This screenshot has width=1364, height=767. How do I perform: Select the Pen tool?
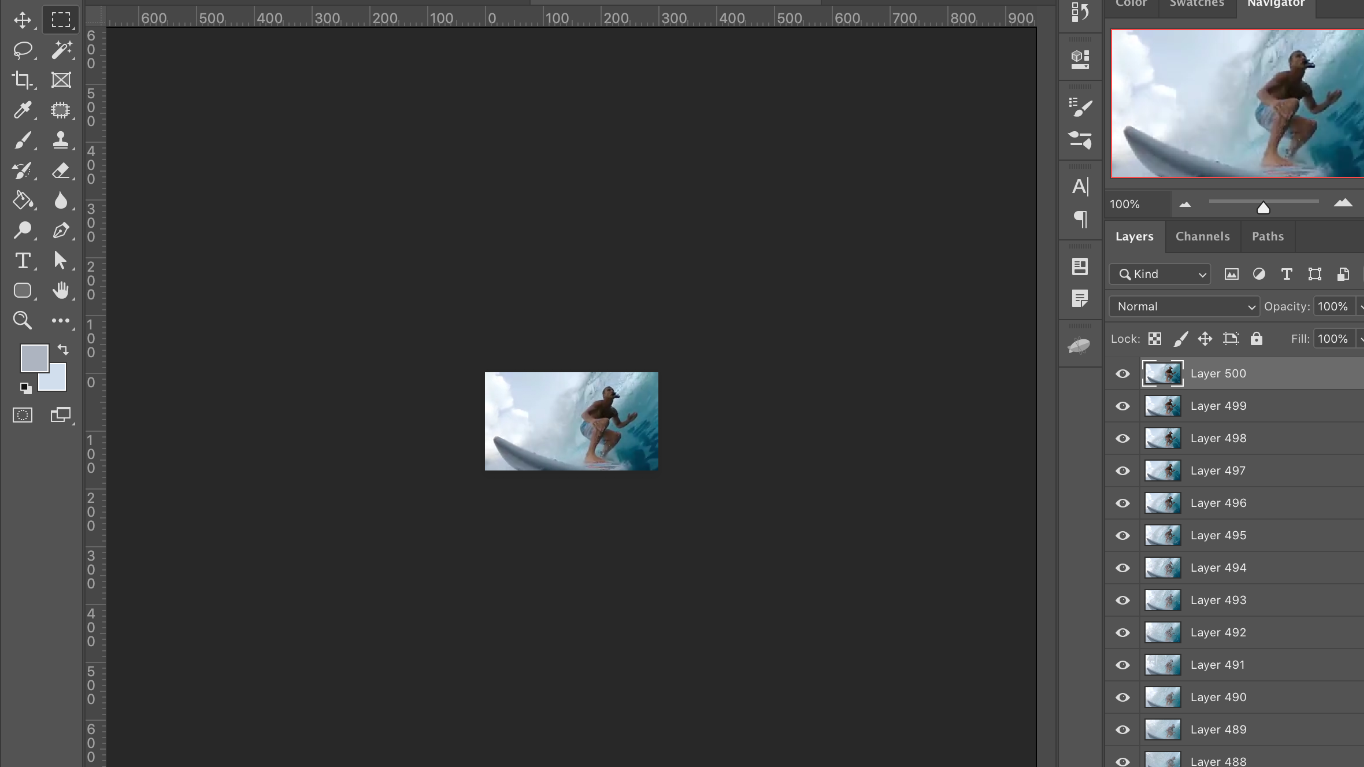click(61, 230)
